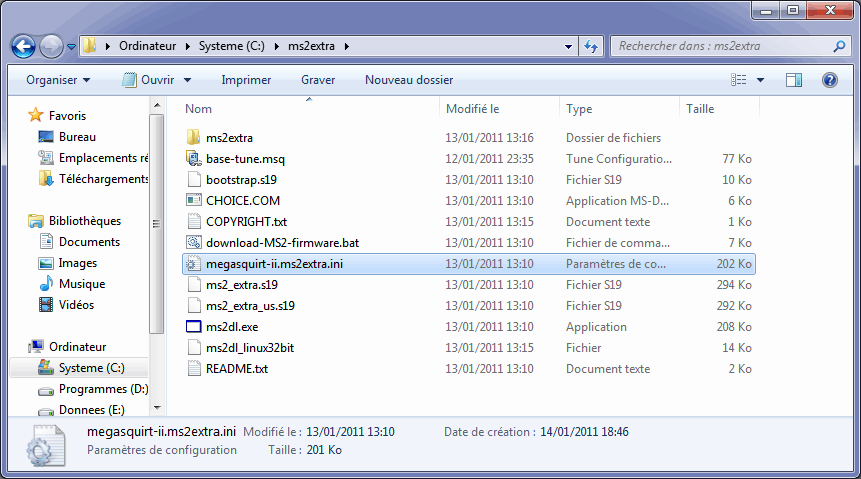Select the ms2extra folder icon
Viewport: 861px width, 479px height.
point(194,138)
